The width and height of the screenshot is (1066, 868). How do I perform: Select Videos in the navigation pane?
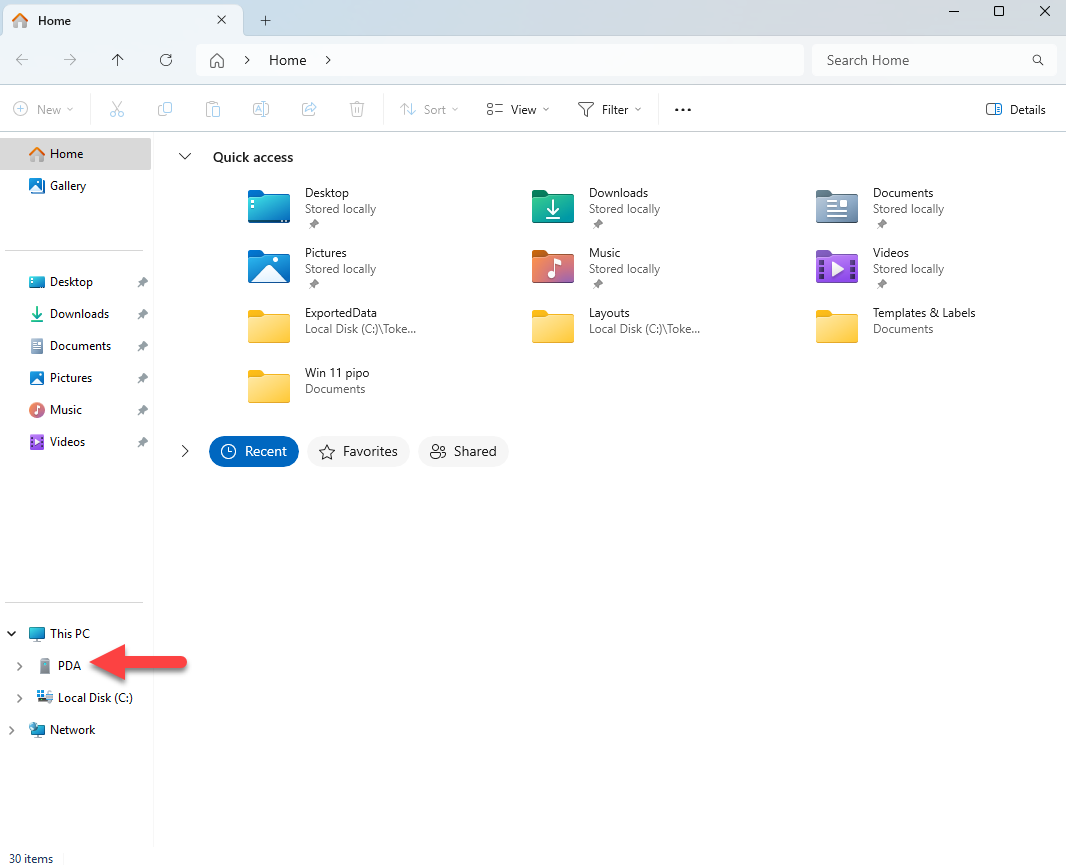[x=67, y=442]
